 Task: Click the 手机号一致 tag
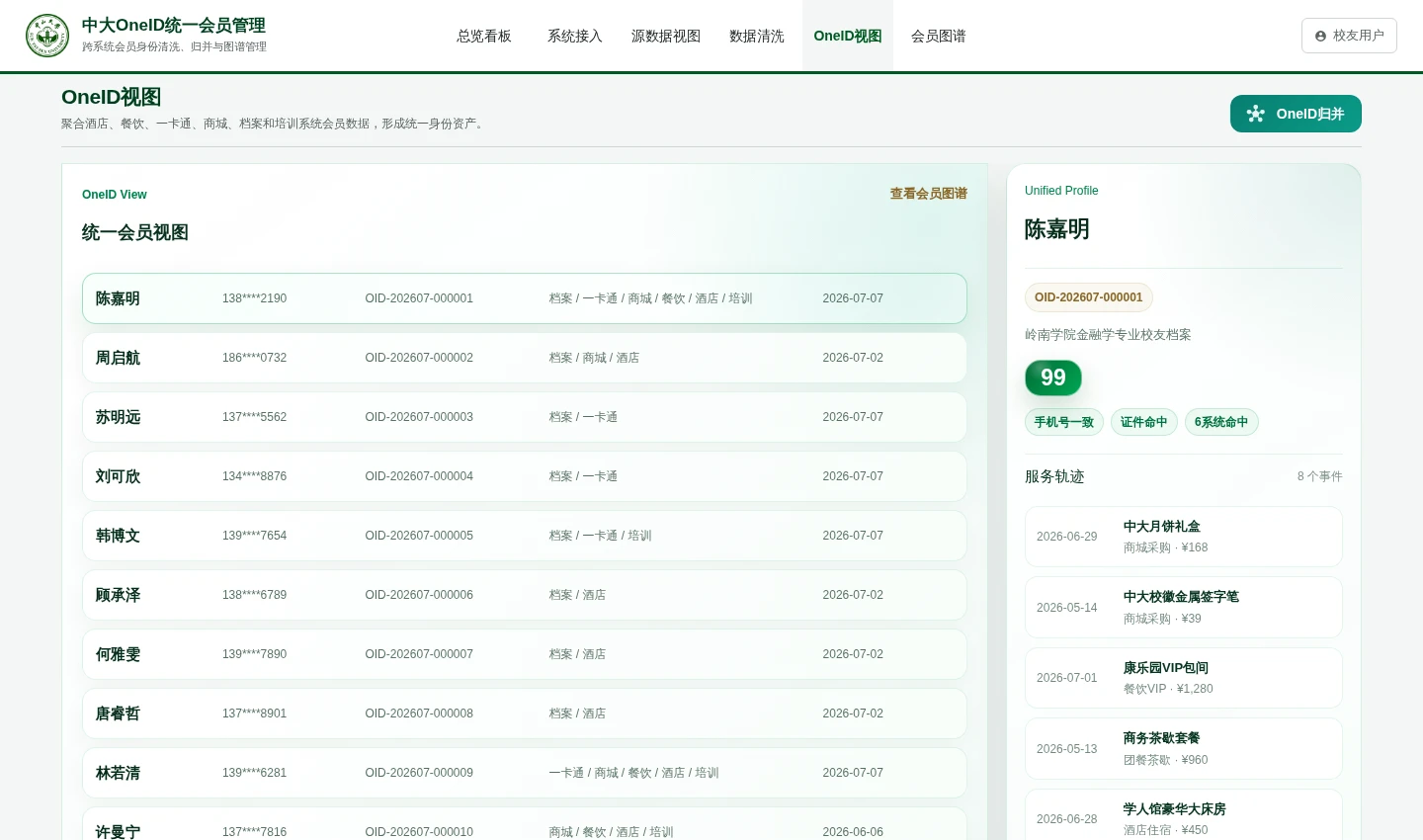tap(1064, 422)
